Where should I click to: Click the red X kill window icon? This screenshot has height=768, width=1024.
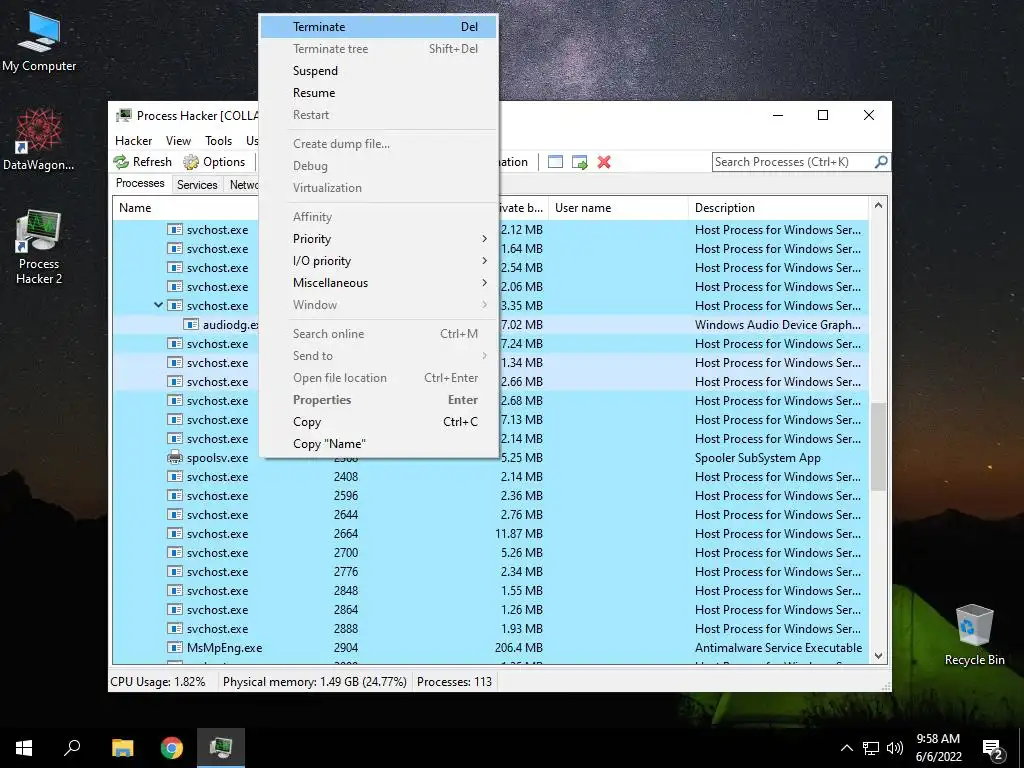pyautogui.click(x=604, y=162)
